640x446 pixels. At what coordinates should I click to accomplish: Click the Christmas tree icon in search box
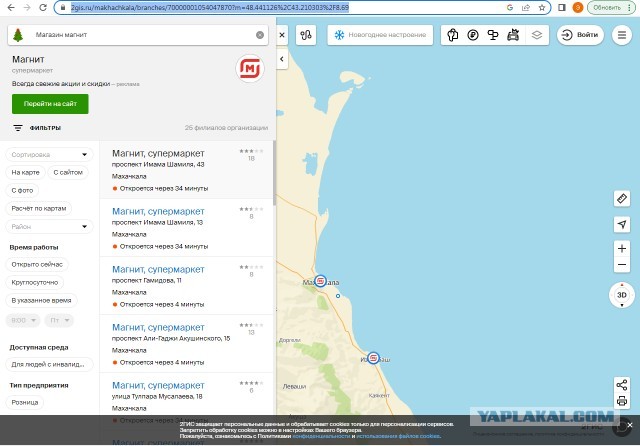18,35
